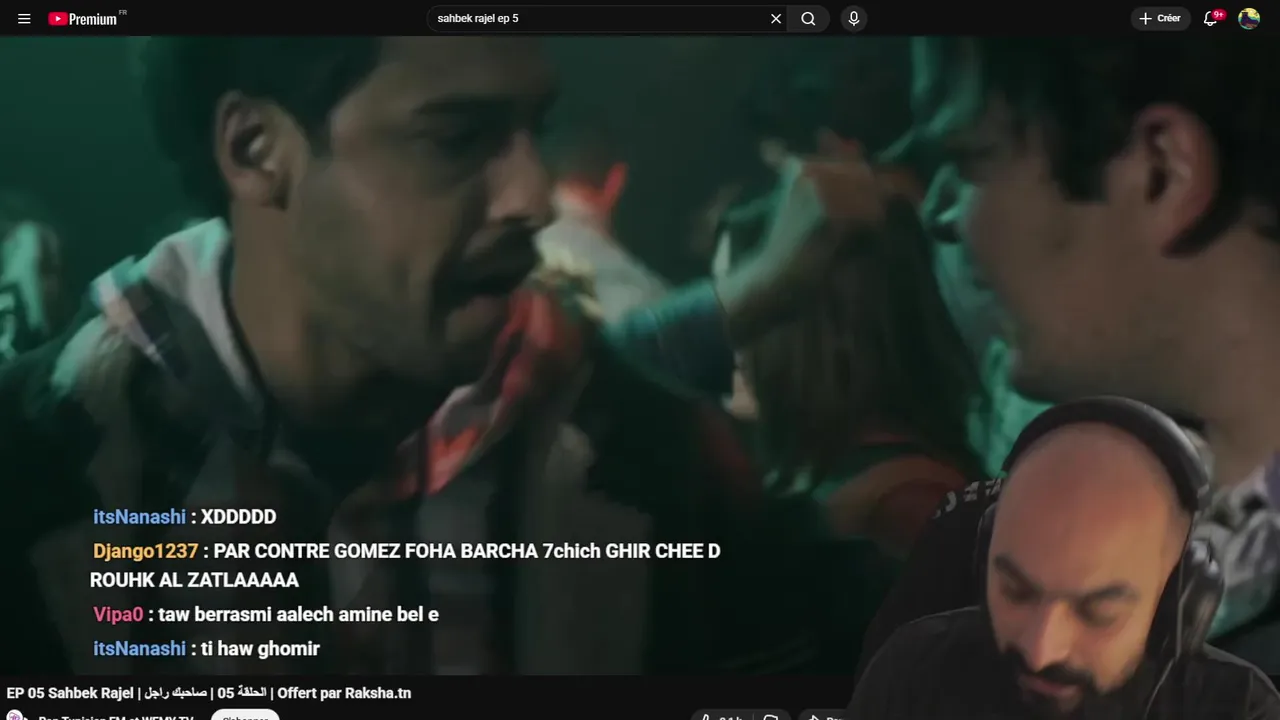Click chat username 'Django1237'
The height and width of the screenshot is (720, 1280).
[145, 551]
